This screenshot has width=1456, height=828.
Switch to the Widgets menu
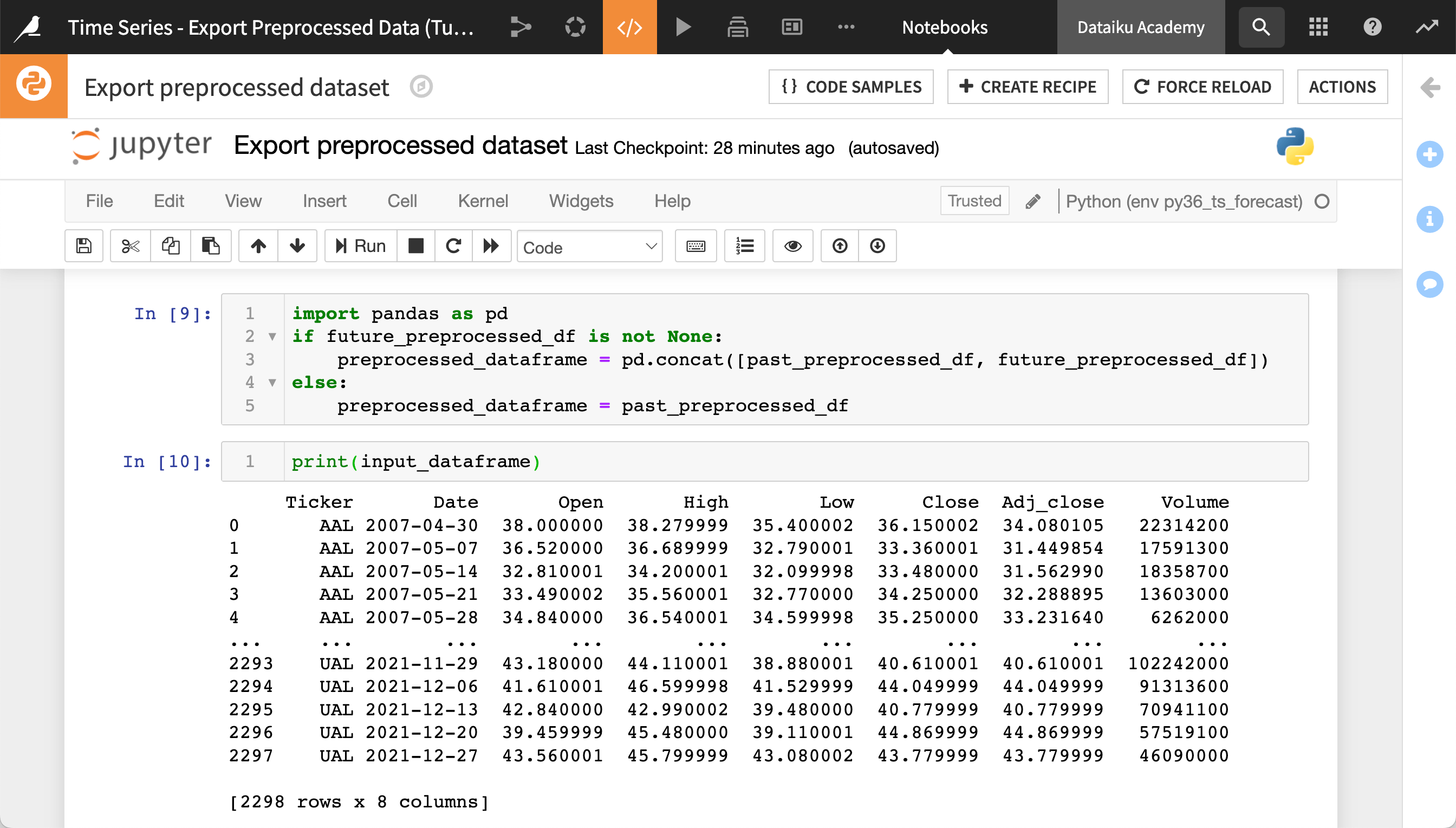tap(581, 200)
